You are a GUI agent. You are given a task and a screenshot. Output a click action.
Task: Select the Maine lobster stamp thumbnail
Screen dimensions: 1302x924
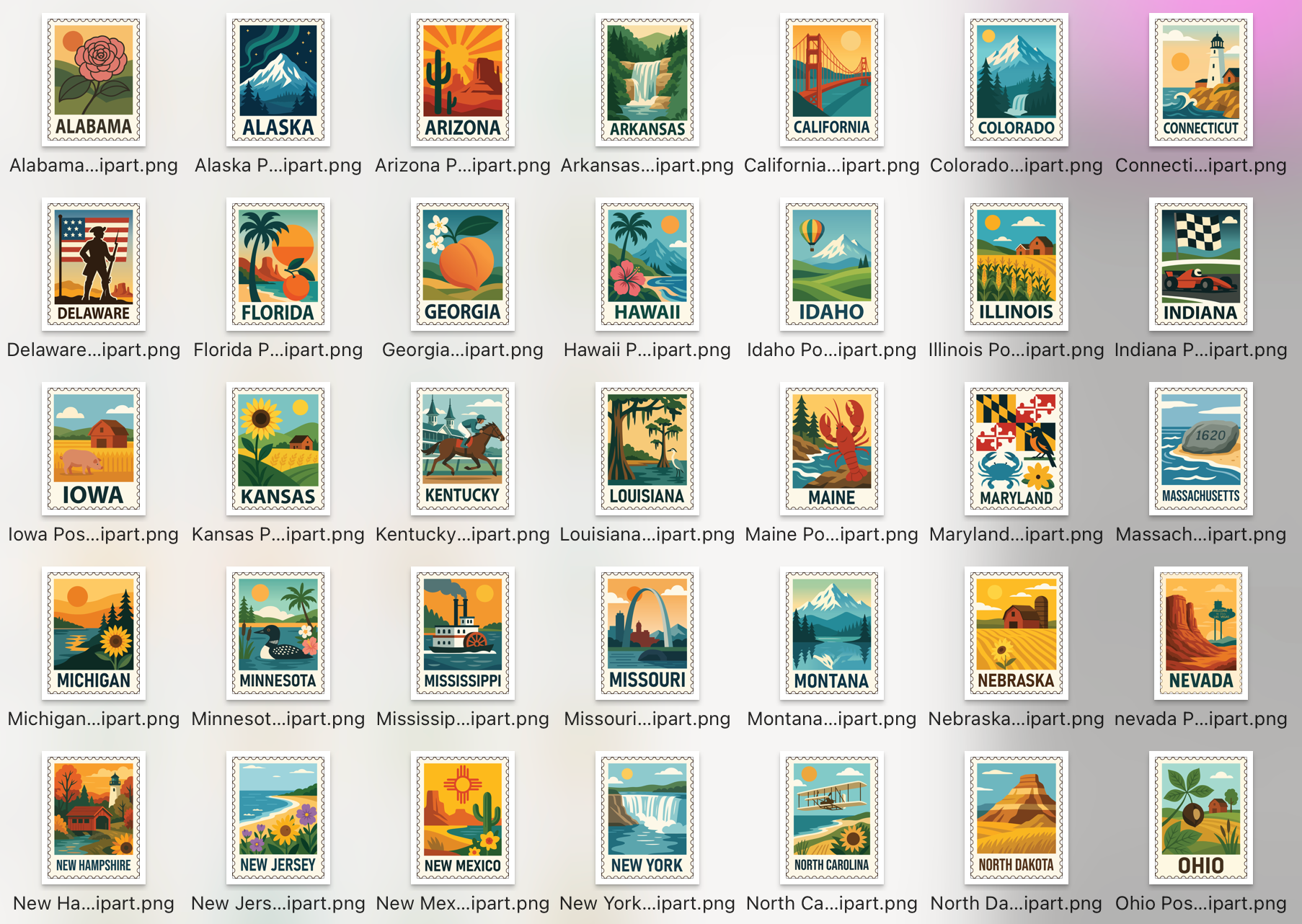(832, 449)
